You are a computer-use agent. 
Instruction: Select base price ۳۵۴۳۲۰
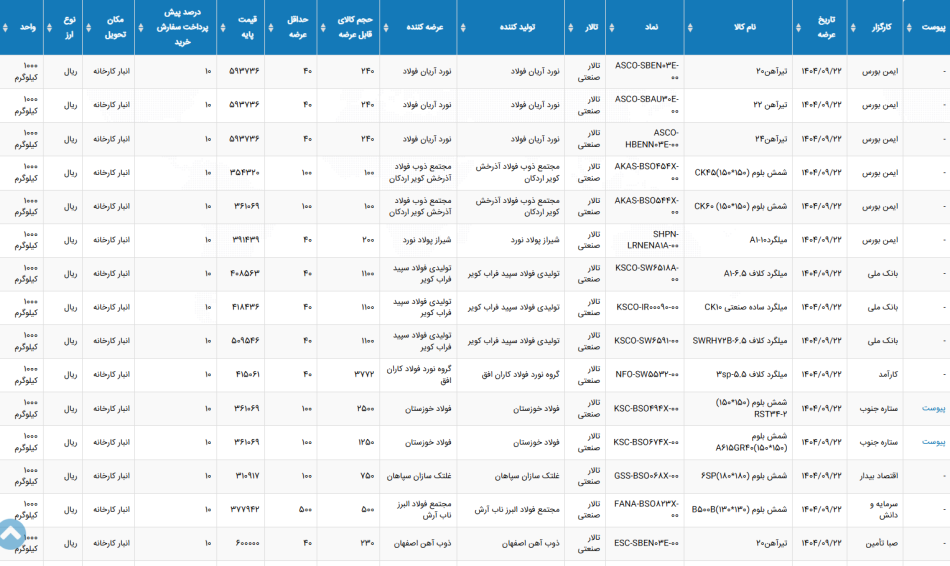pos(245,173)
